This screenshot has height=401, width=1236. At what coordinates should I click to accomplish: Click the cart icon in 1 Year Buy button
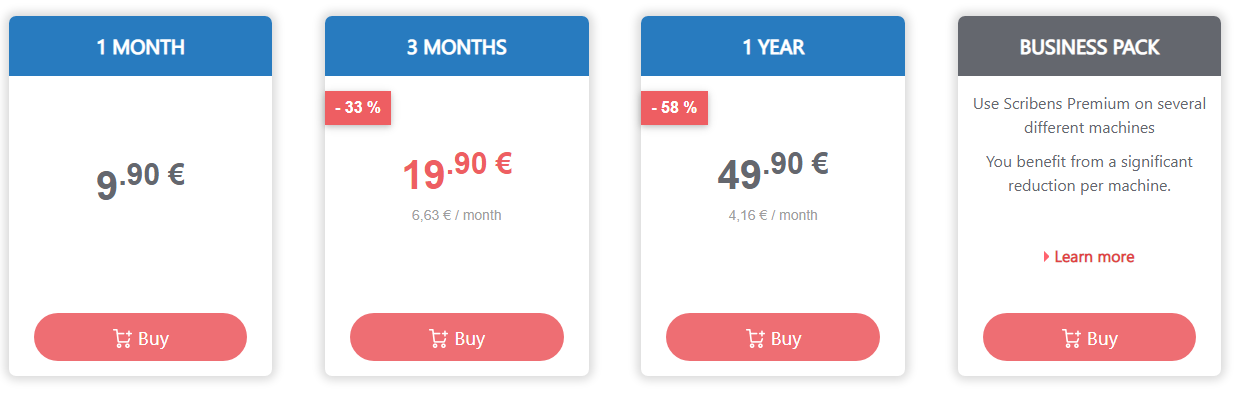755,338
